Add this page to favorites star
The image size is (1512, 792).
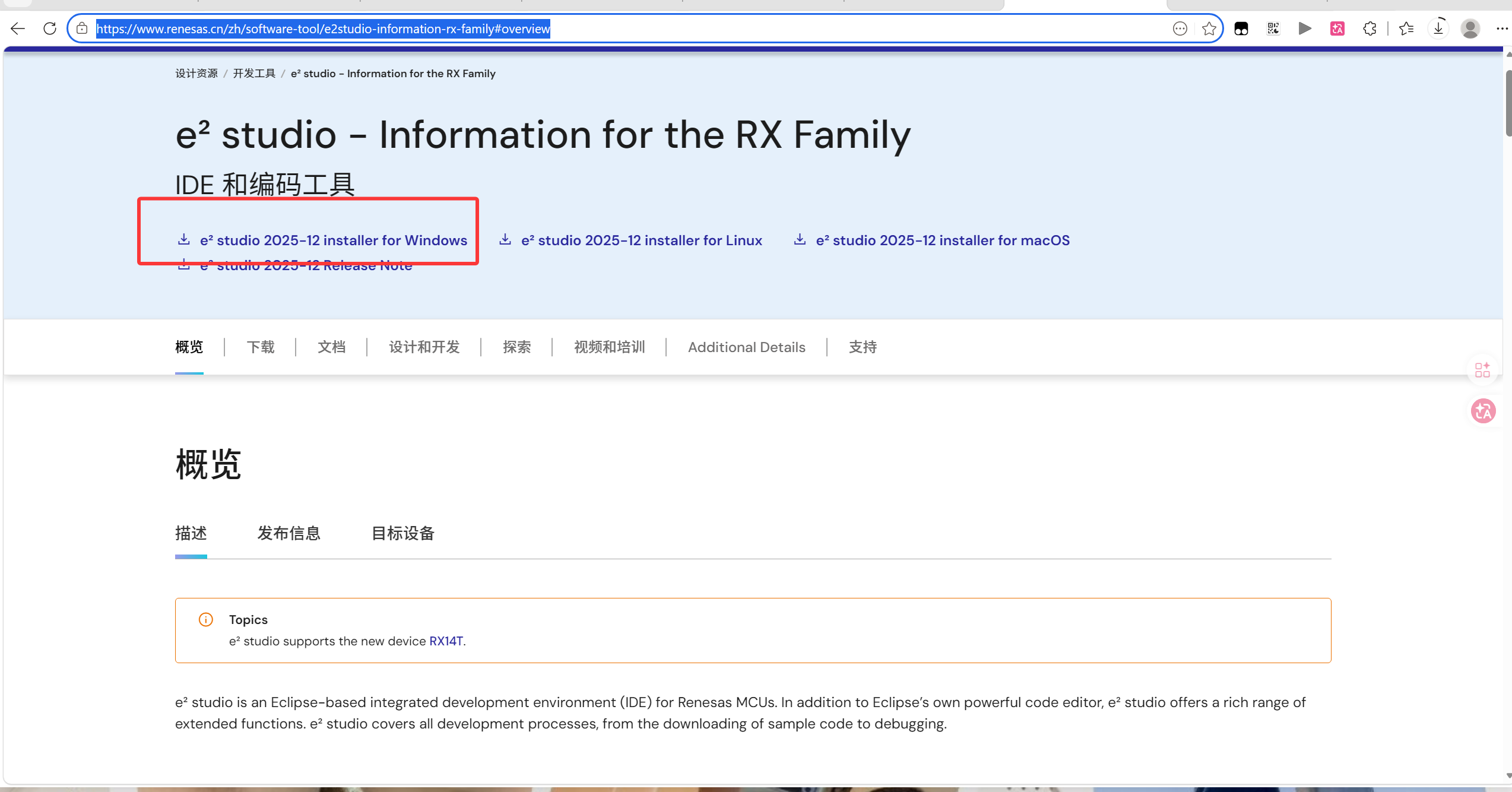[1209, 28]
